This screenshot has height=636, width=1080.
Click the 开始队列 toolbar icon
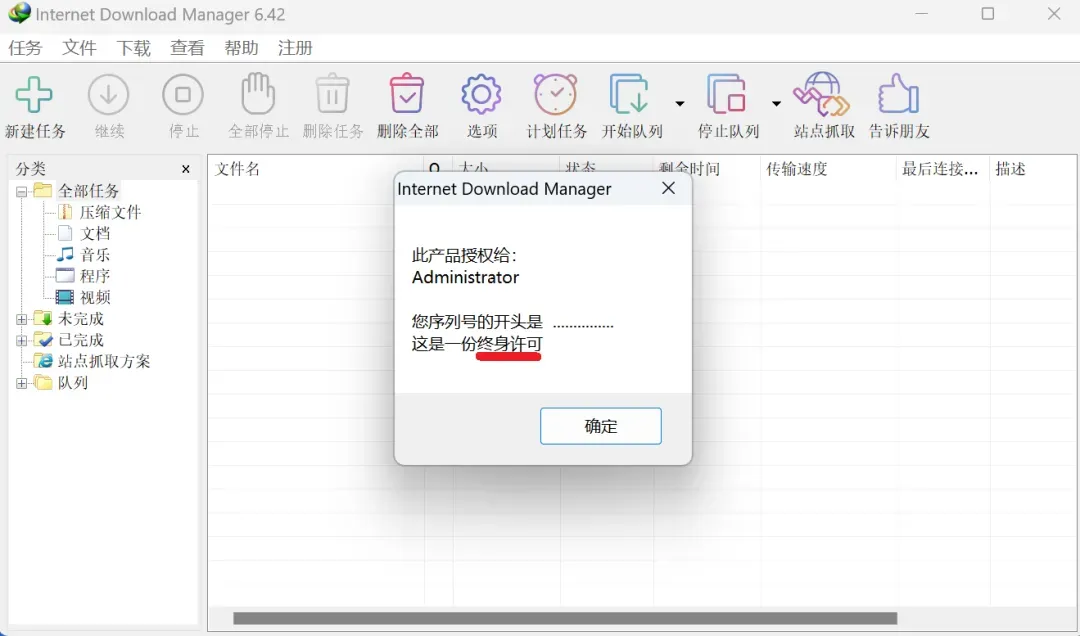(x=630, y=94)
